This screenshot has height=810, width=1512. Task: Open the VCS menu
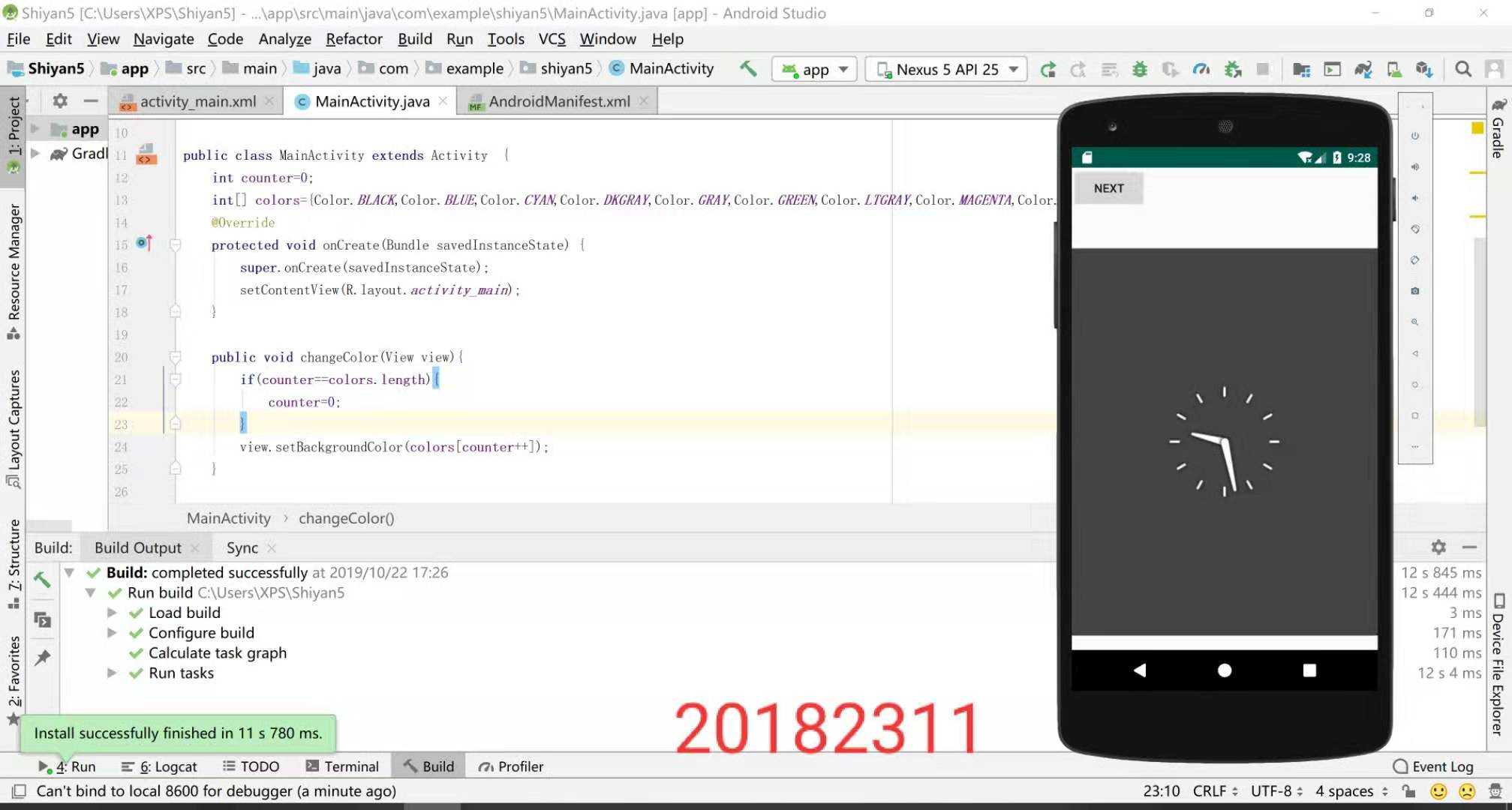[x=552, y=38]
